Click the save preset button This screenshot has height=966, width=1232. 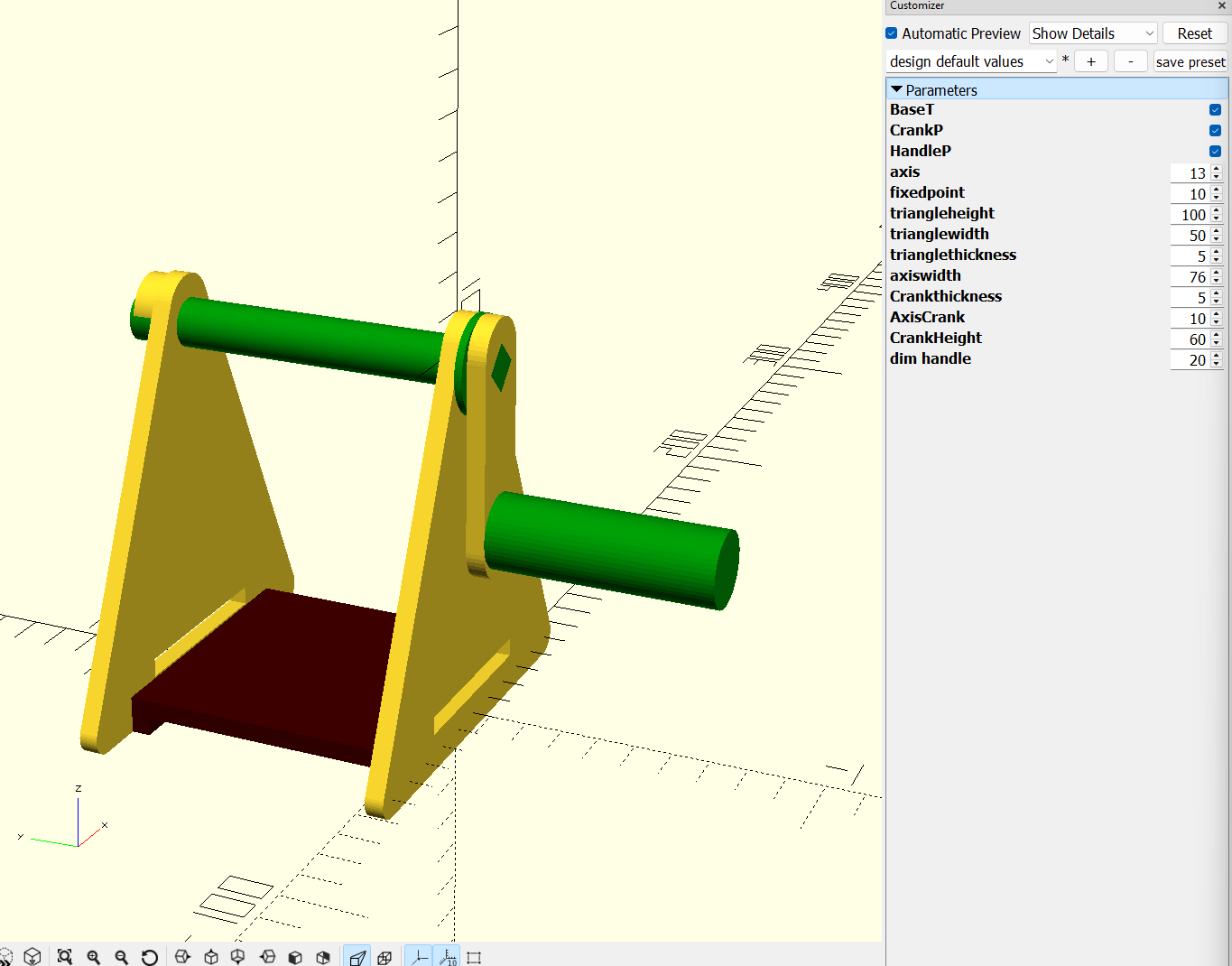pos(1190,61)
